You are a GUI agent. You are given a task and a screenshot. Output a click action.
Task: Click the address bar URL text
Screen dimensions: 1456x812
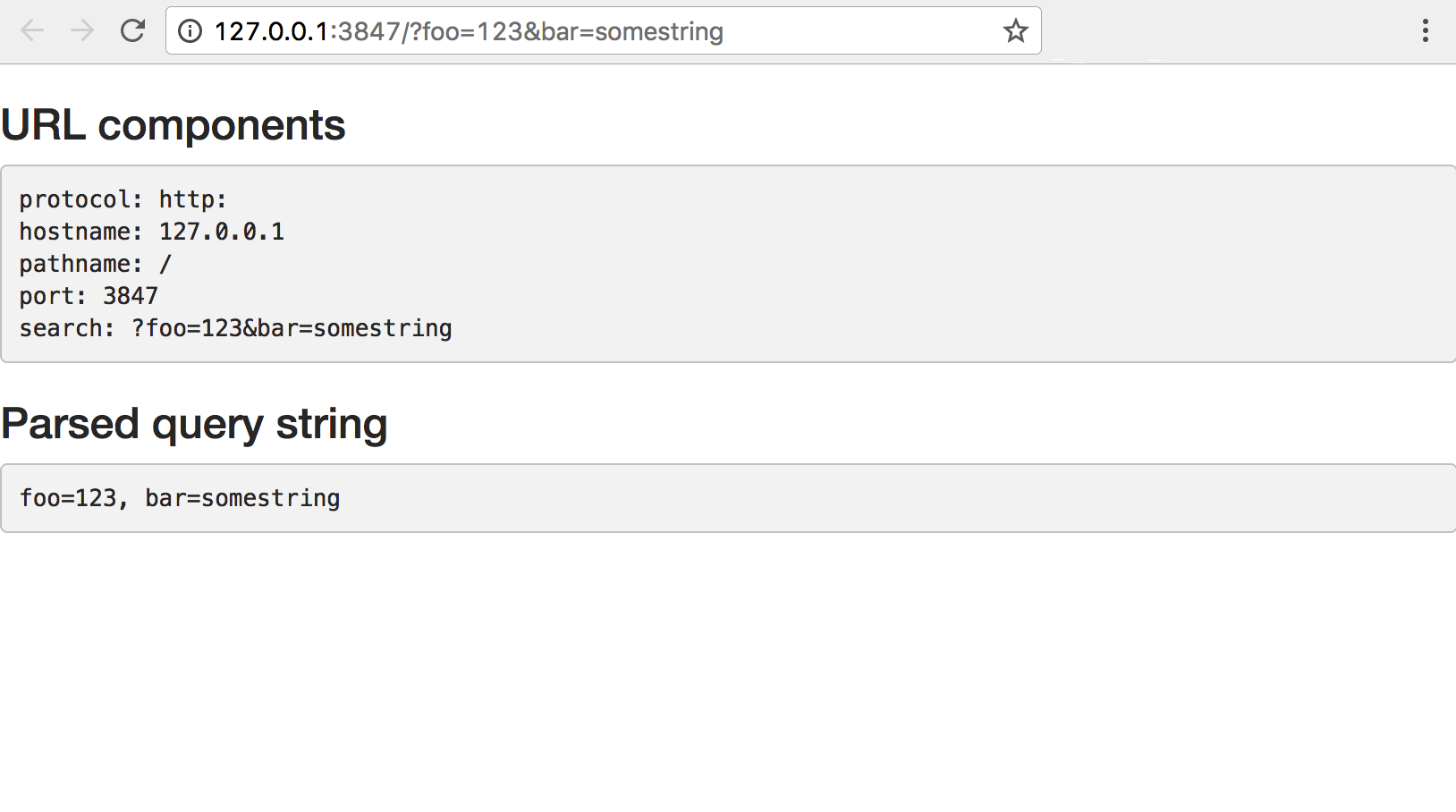pos(468,30)
